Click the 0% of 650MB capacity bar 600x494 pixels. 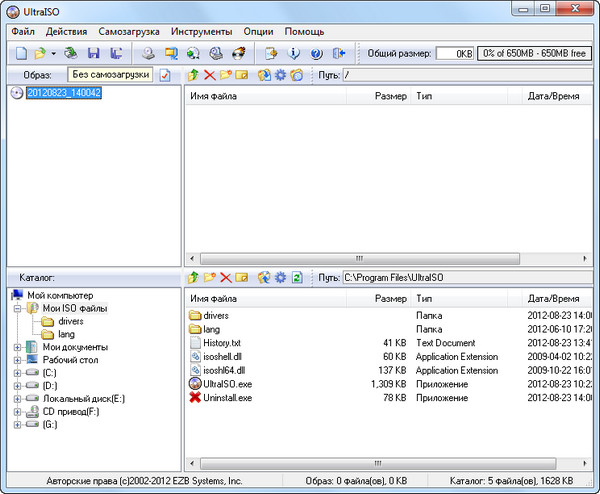point(535,53)
